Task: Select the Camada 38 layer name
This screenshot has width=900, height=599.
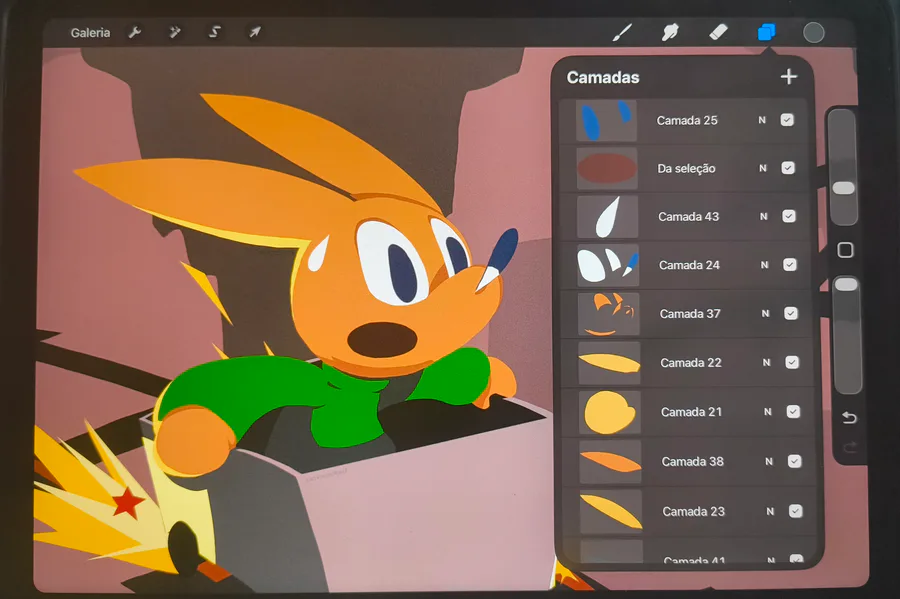Action: [x=692, y=461]
